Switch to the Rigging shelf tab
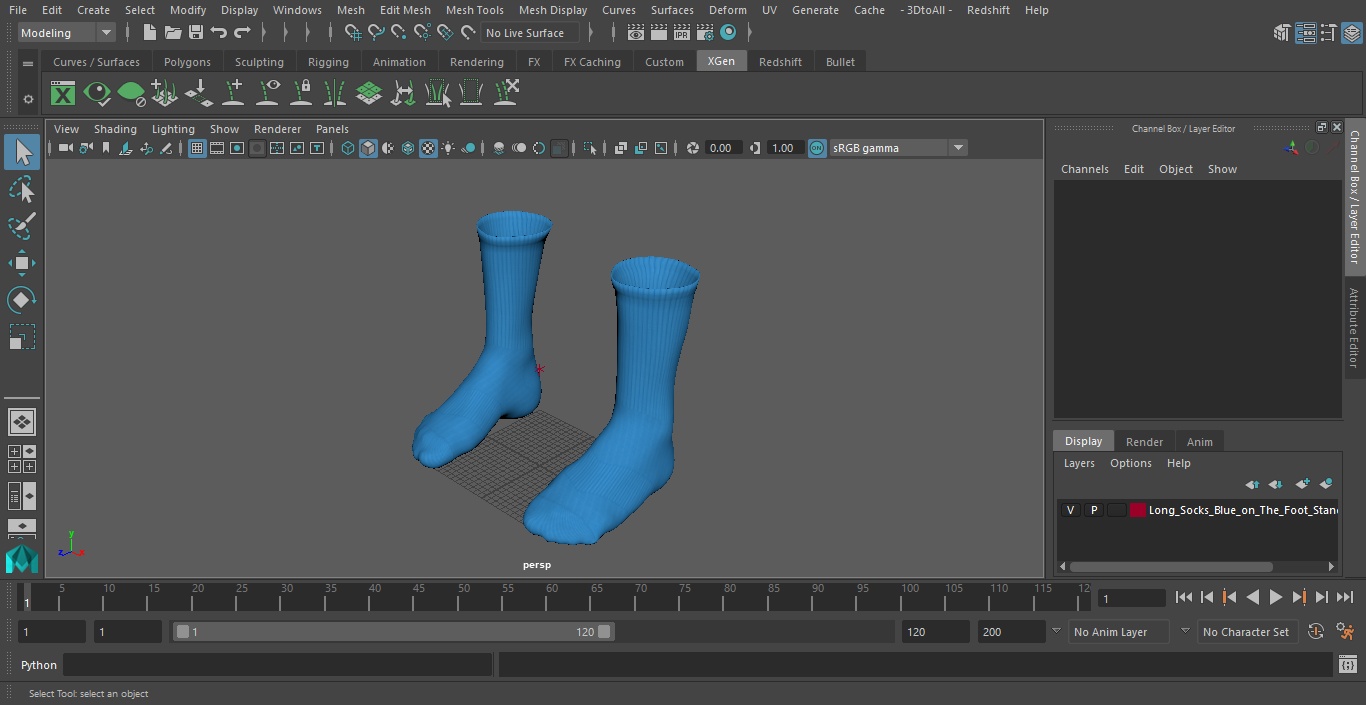The height and width of the screenshot is (705, 1366). [328, 62]
